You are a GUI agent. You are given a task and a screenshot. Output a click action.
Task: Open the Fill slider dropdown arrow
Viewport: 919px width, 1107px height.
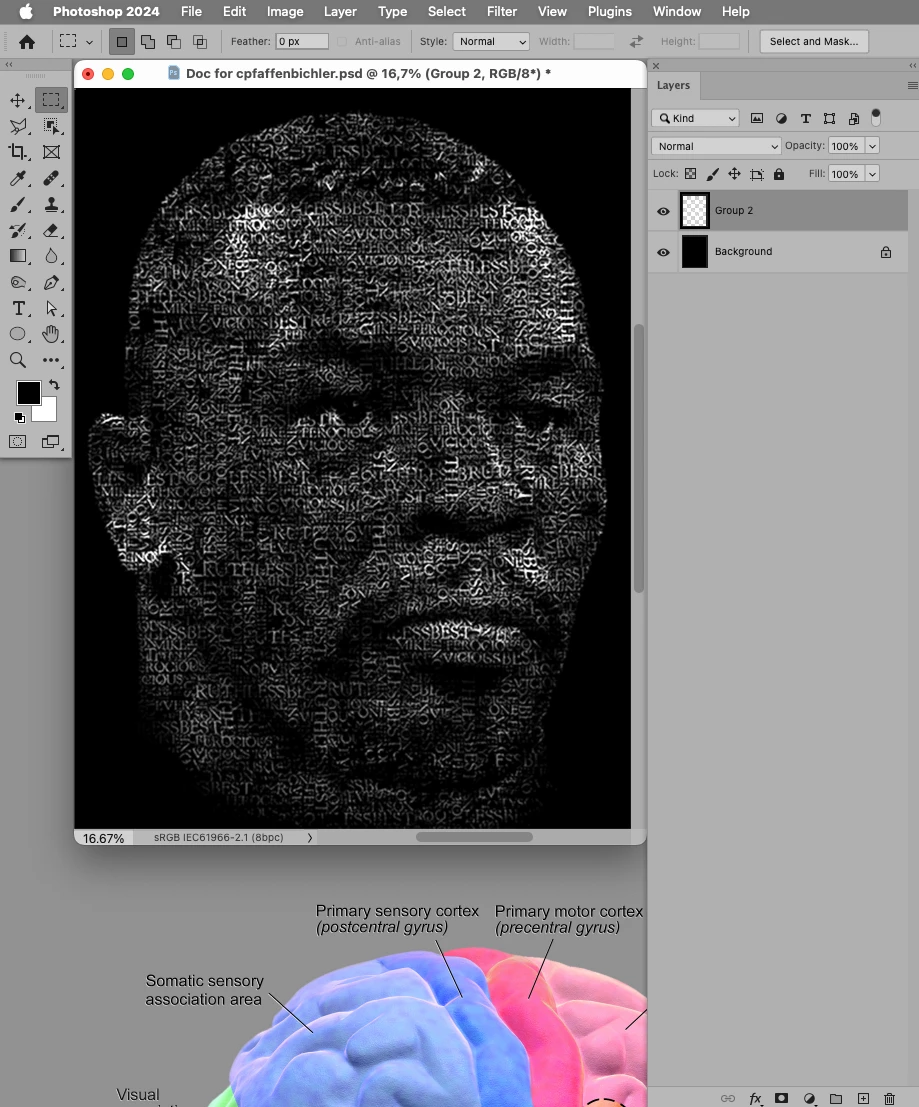coord(872,174)
